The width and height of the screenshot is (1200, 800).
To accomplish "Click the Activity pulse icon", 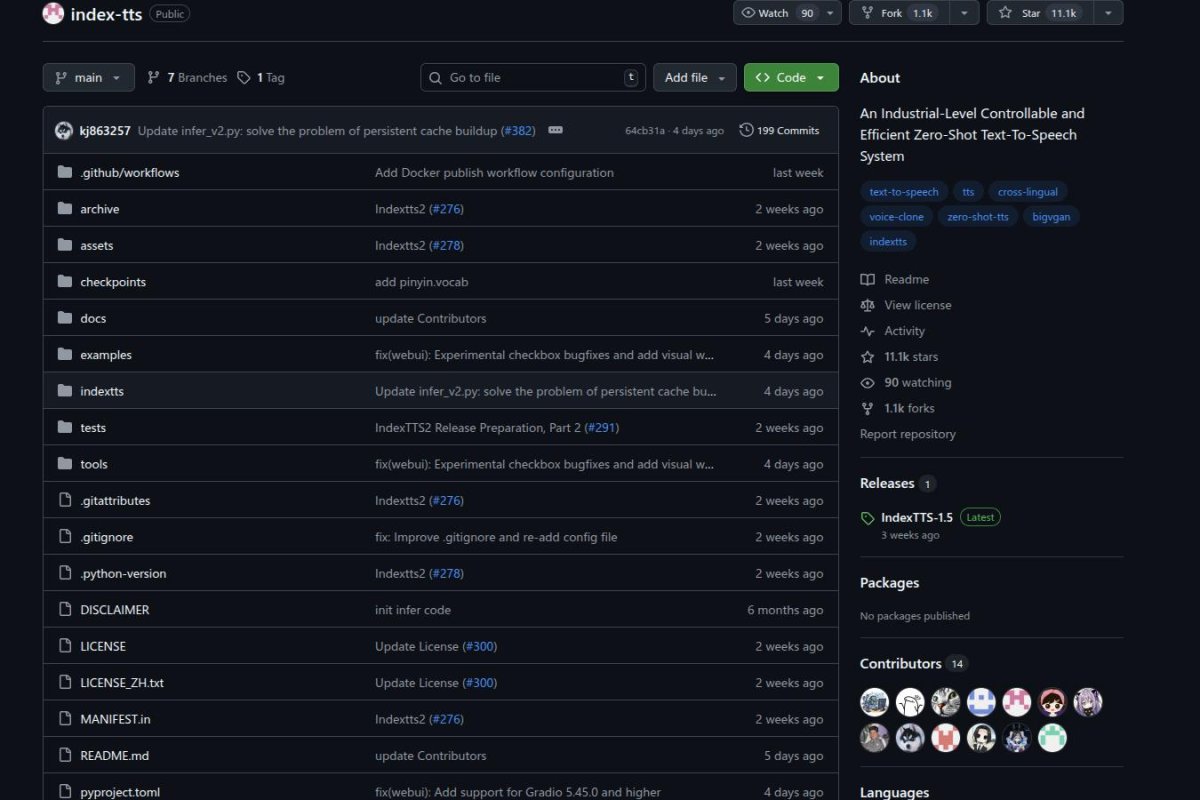I will (x=868, y=331).
